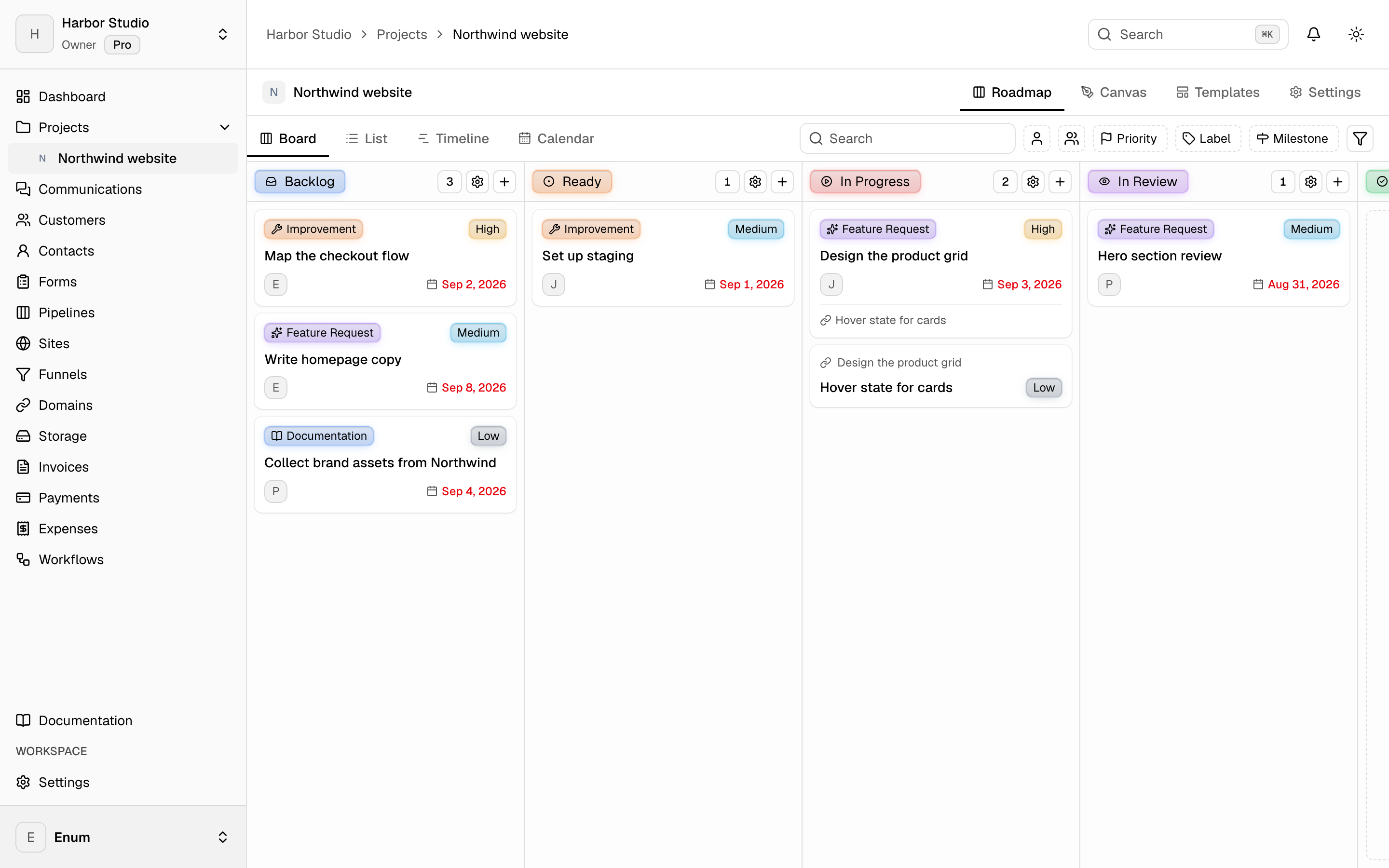Open In Review column settings gear
This screenshot has width=1389, height=868.
coord(1310,181)
